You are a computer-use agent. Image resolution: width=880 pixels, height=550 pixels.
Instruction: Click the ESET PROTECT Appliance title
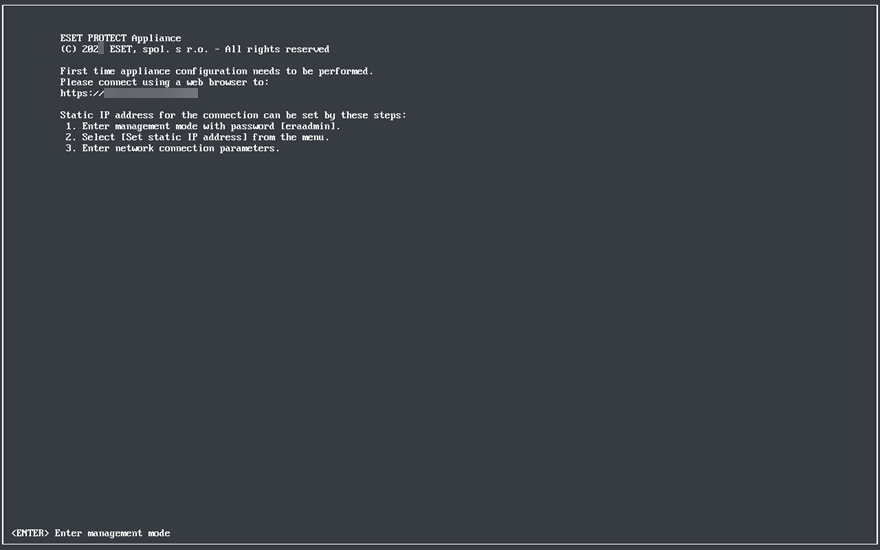(x=120, y=38)
